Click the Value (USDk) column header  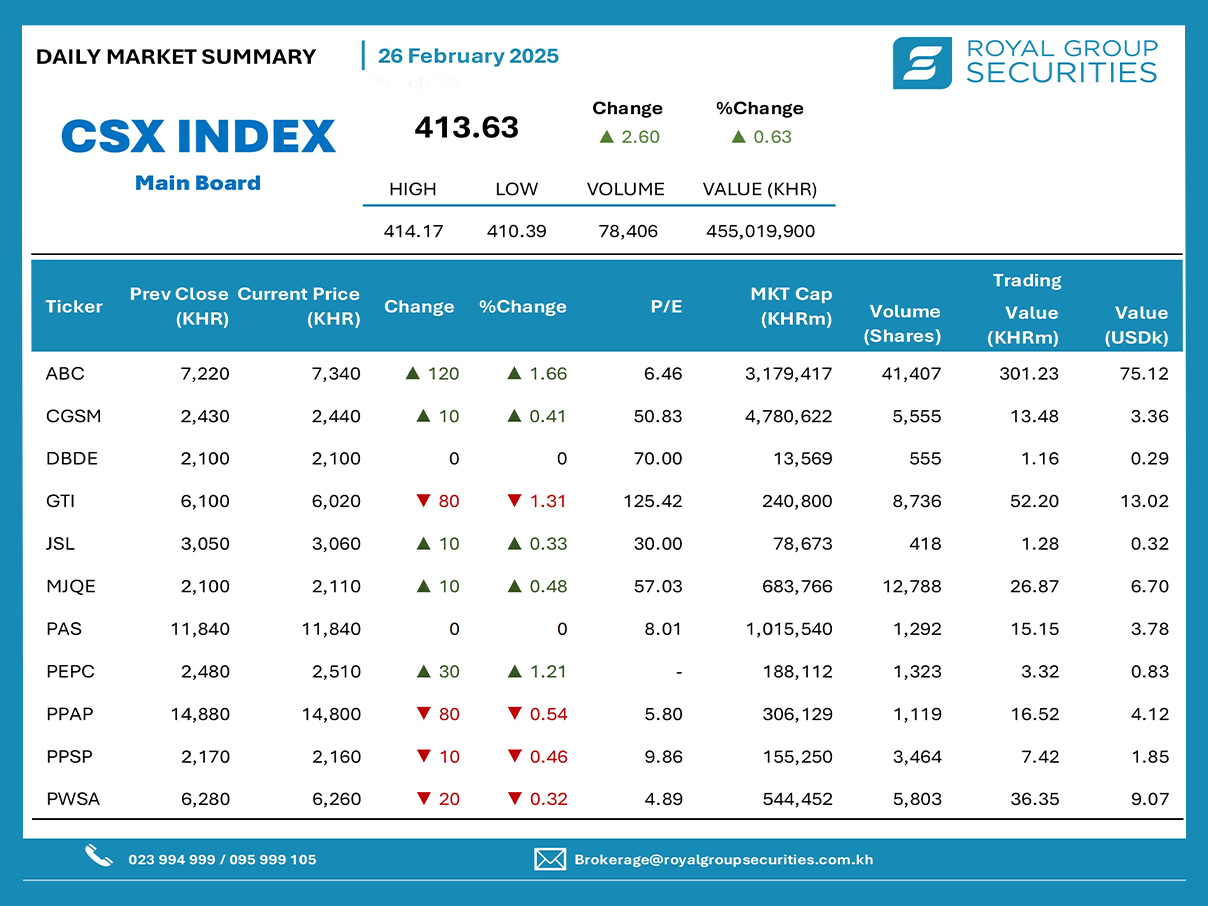point(1137,325)
